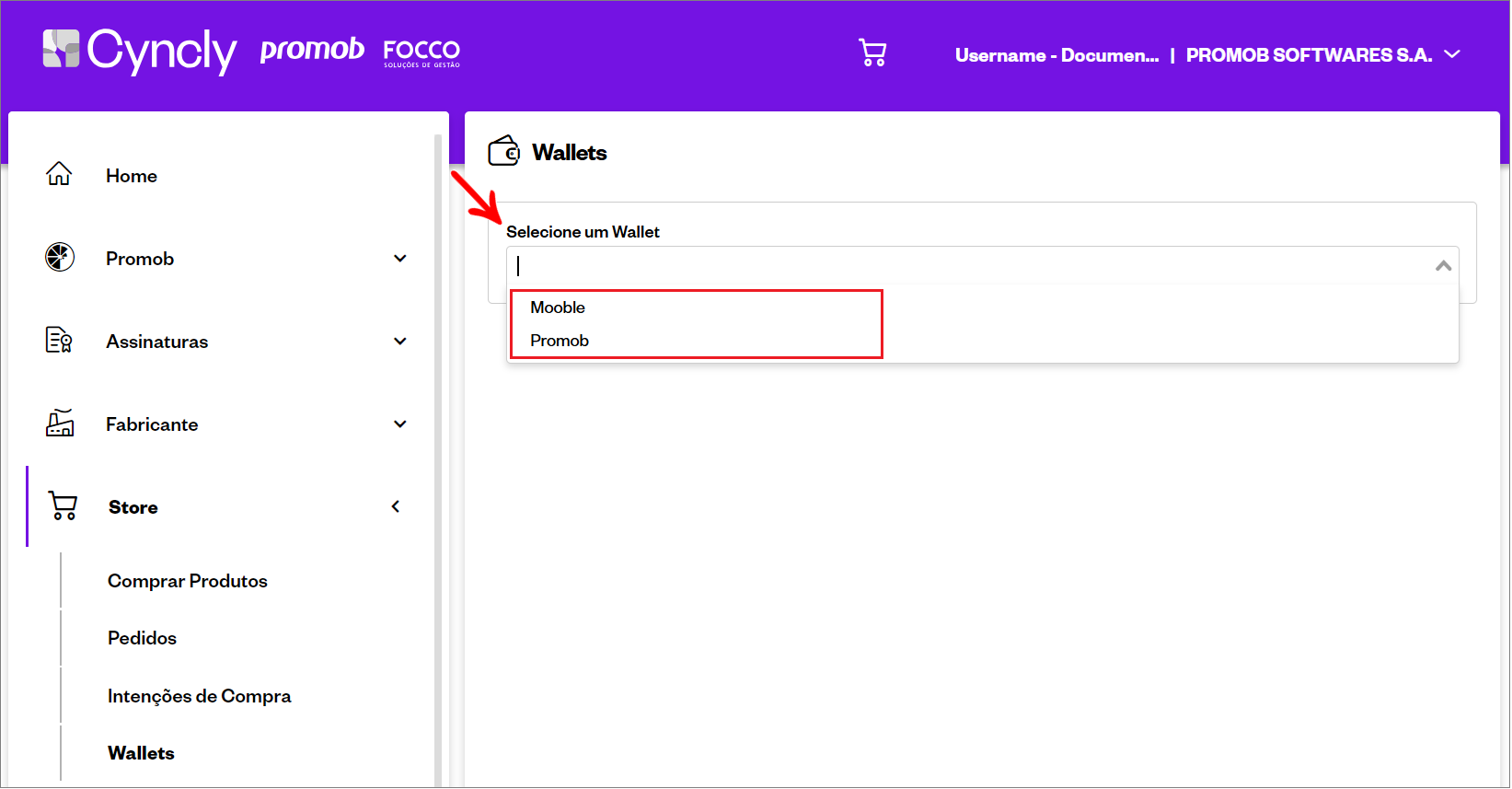
Task: Open Wallets in the Store submenu
Action: click(x=141, y=753)
